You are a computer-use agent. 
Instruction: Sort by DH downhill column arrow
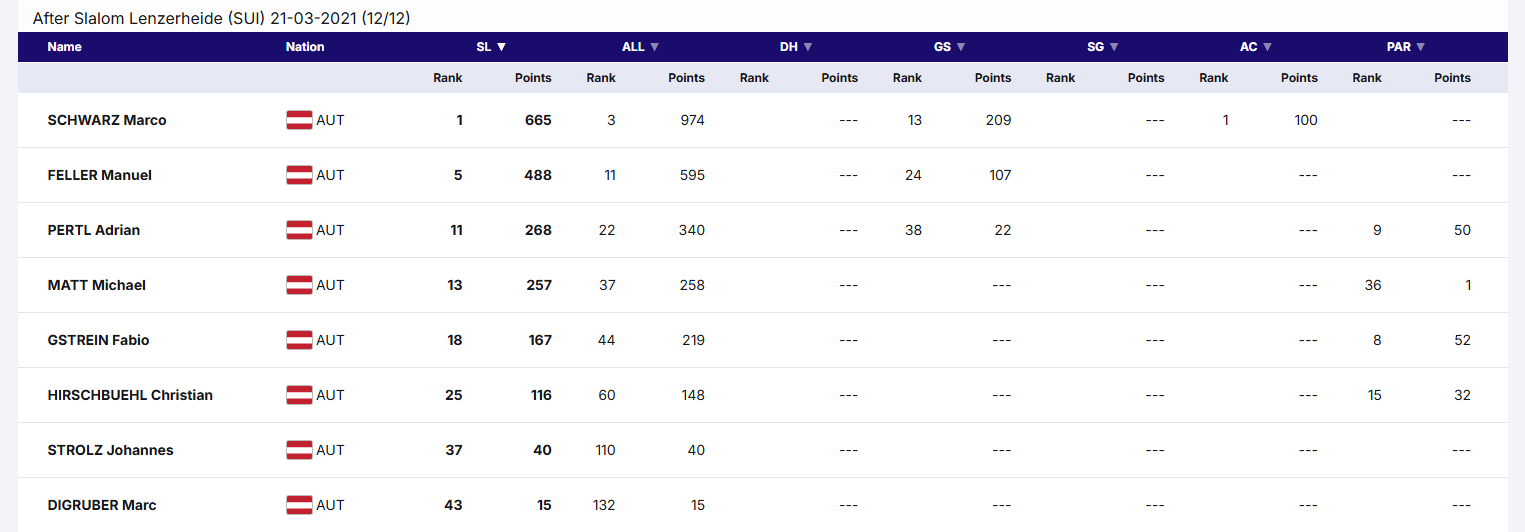(x=808, y=47)
